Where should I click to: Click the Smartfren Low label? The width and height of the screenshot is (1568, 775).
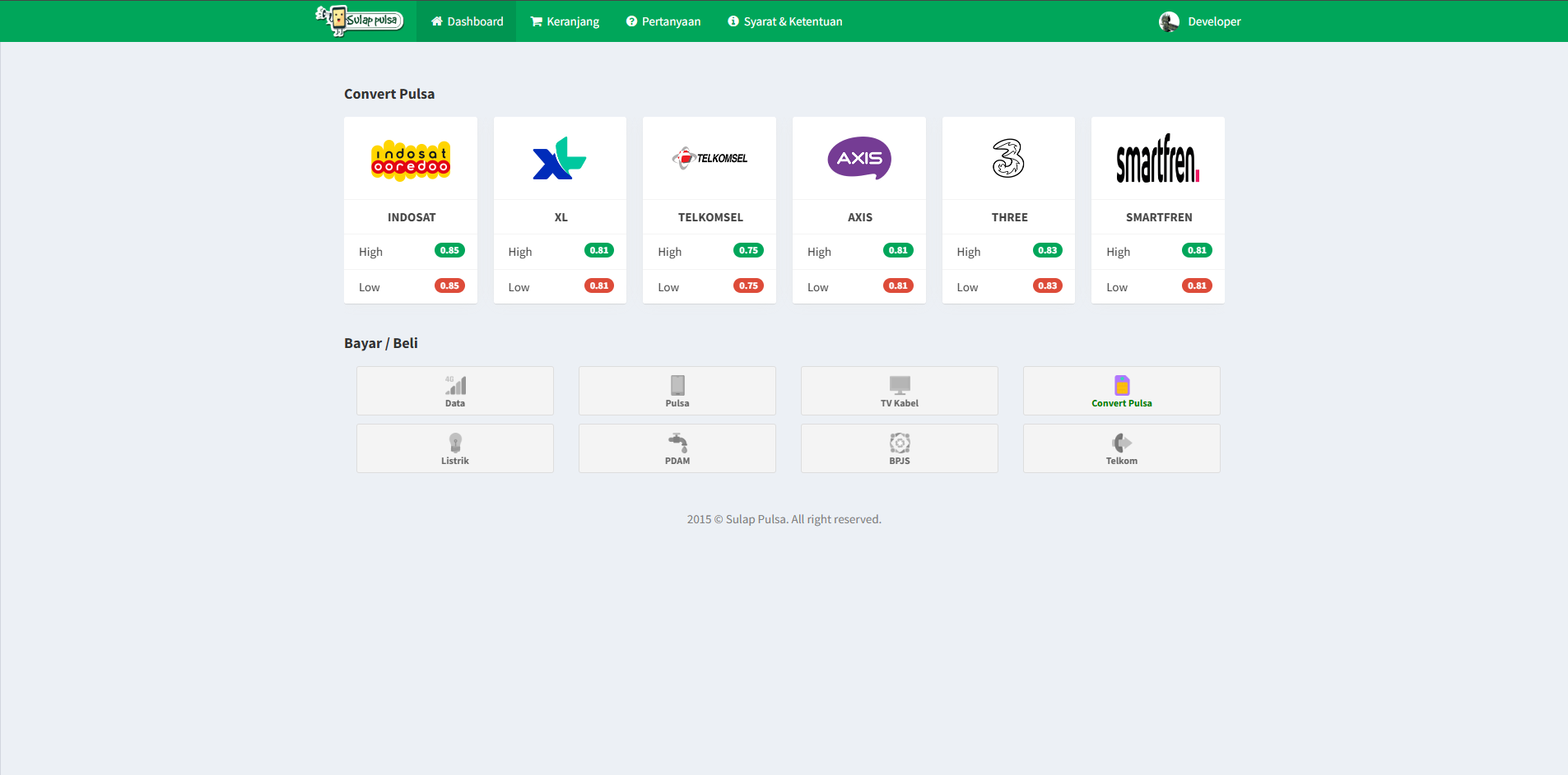[x=1117, y=287]
